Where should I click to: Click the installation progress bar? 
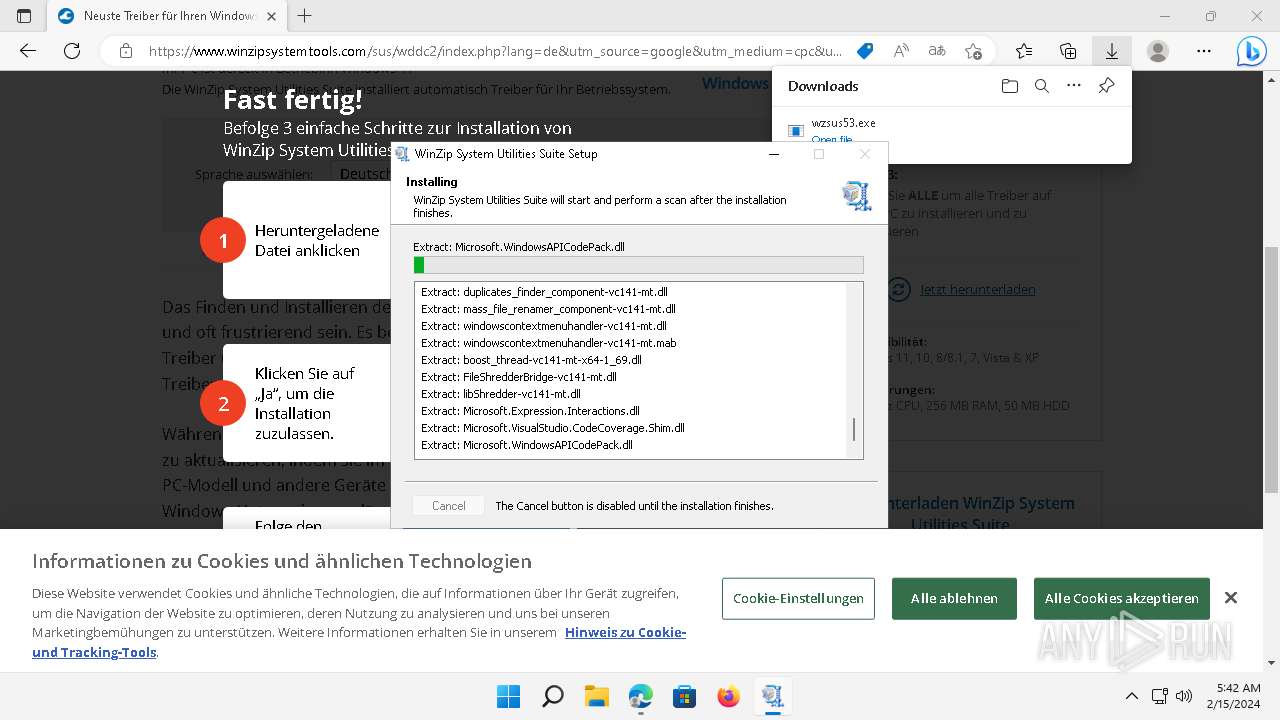(x=639, y=265)
